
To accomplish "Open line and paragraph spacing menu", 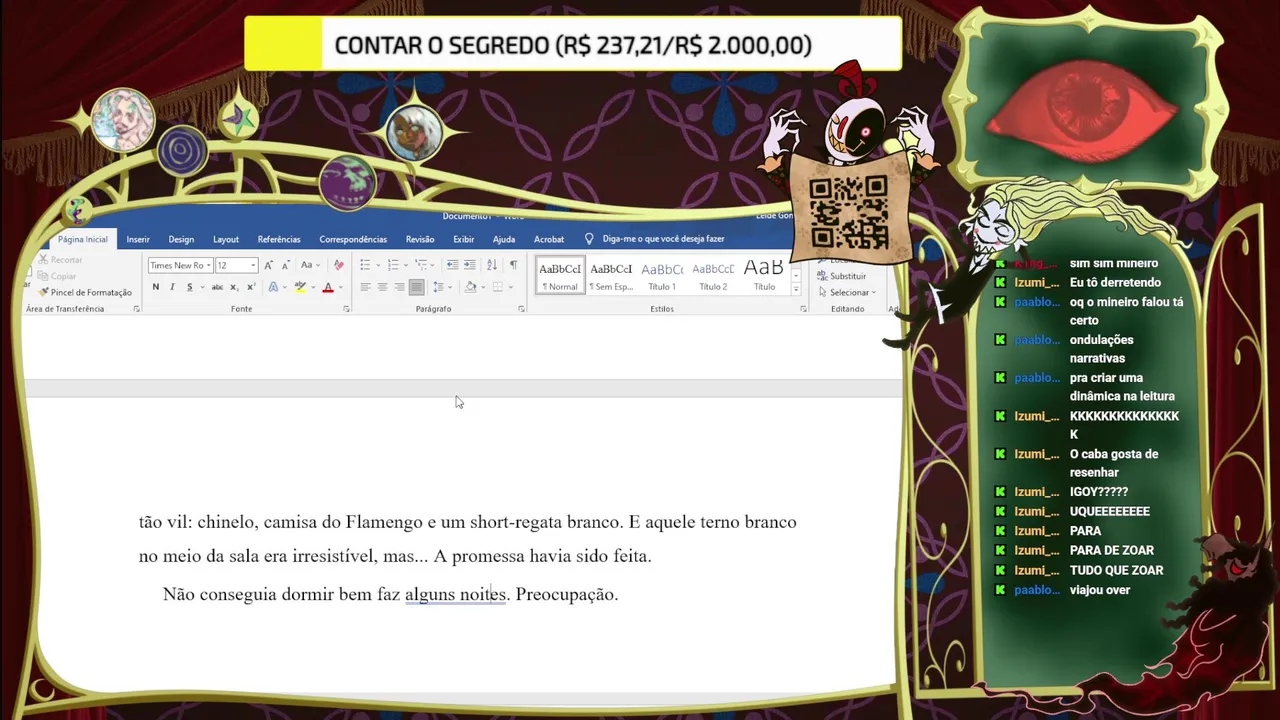I will point(440,287).
